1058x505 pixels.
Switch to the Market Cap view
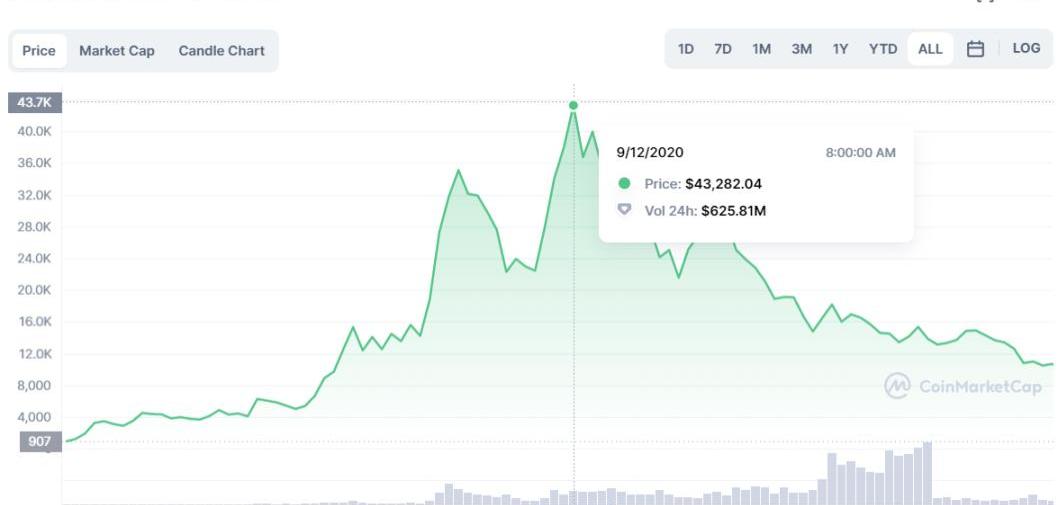click(x=117, y=51)
